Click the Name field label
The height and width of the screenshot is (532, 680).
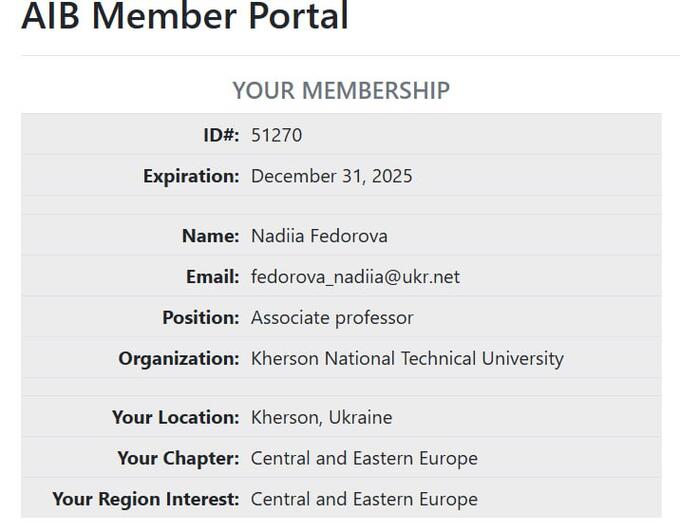click(210, 236)
